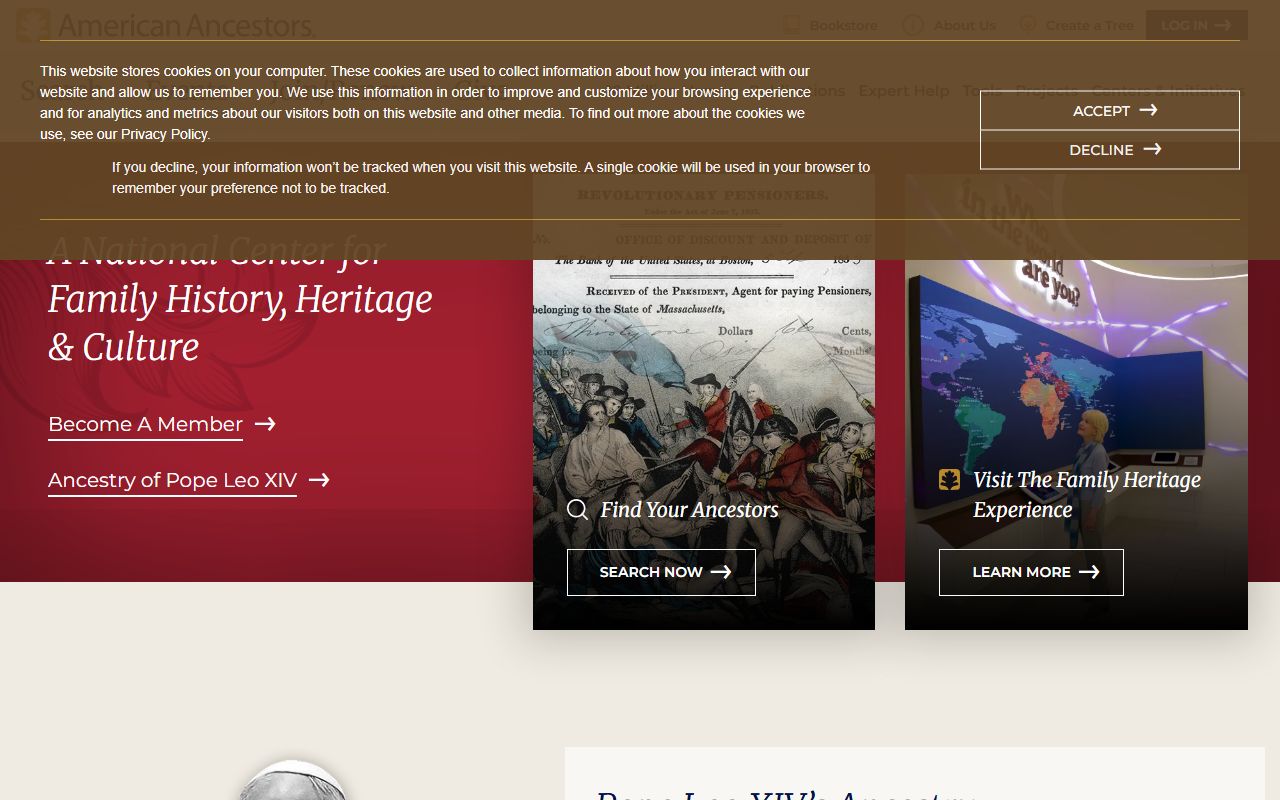Image resolution: width=1280 pixels, height=800 pixels.
Task: Click the SEARCH NOW button
Action: click(x=661, y=572)
